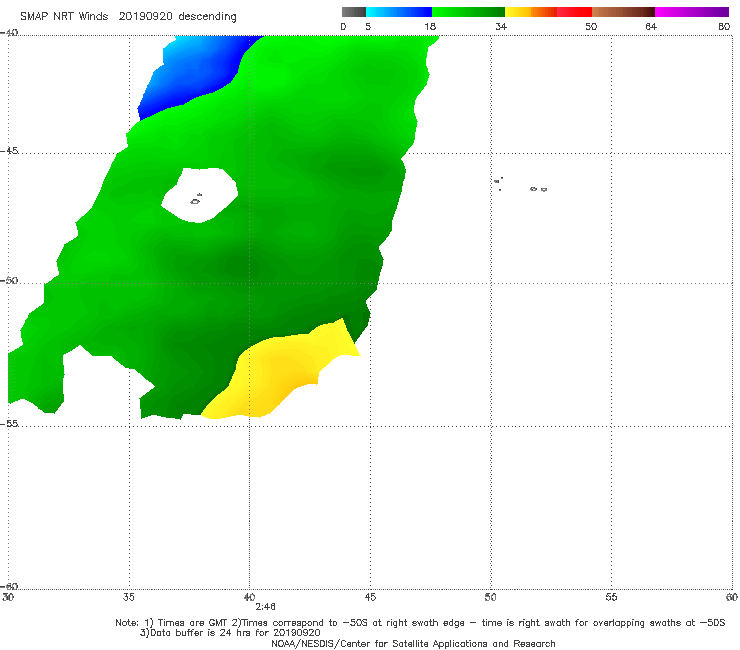Pick the green segment of the color bar
Image resolution: width=740 pixels, height=650 pixels.
[468, 12]
